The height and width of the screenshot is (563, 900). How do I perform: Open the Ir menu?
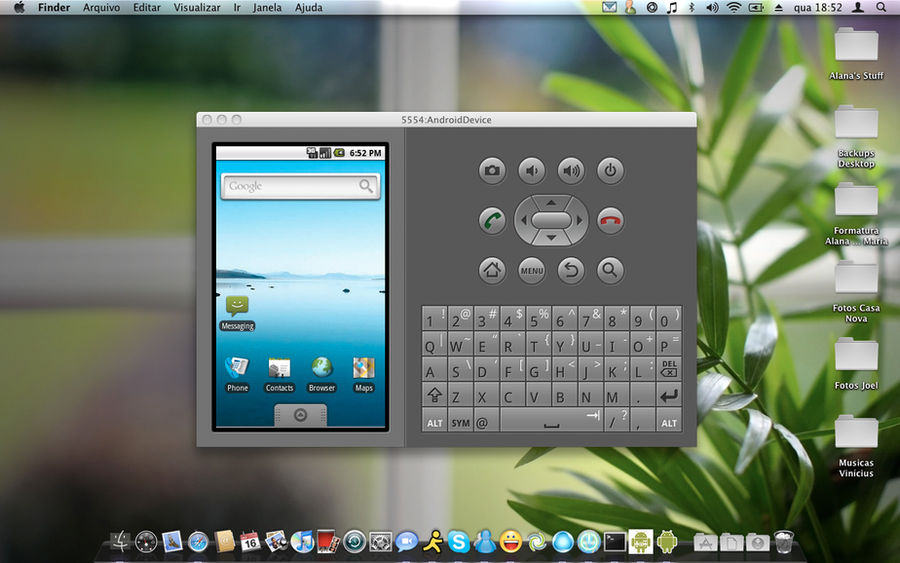236,7
